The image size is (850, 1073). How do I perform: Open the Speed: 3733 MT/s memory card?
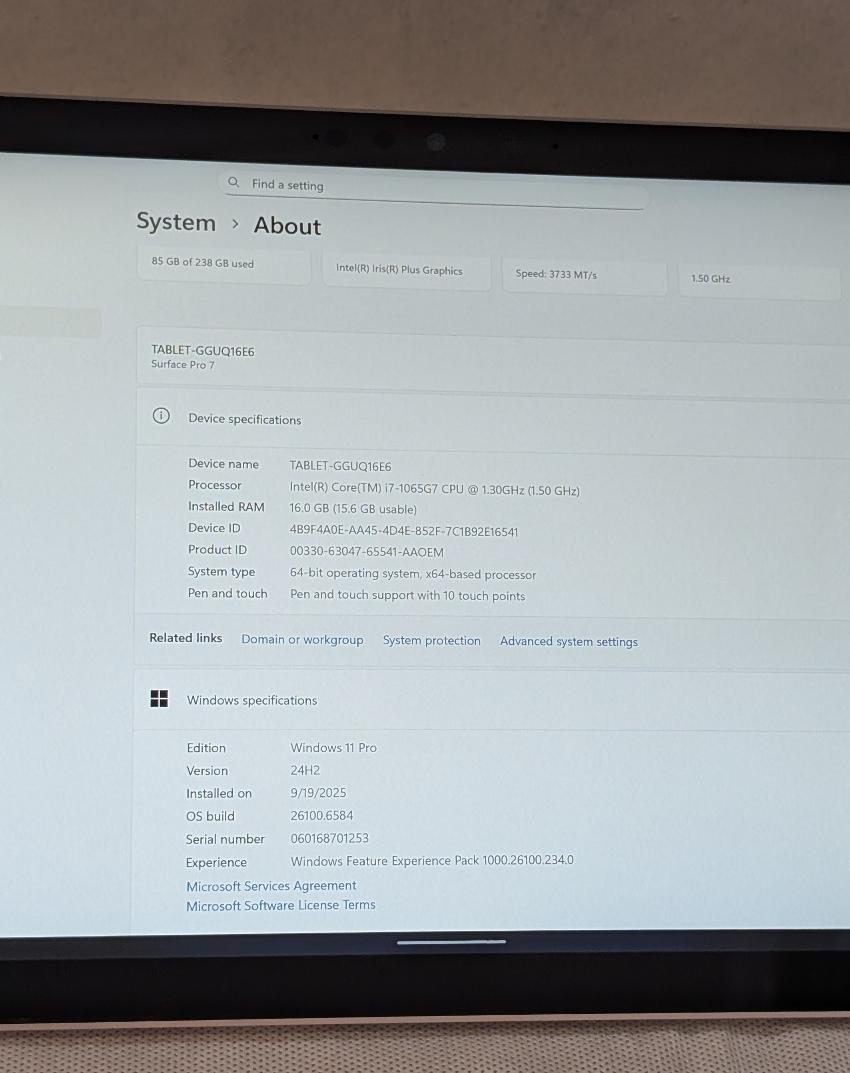tap(584, 275)
